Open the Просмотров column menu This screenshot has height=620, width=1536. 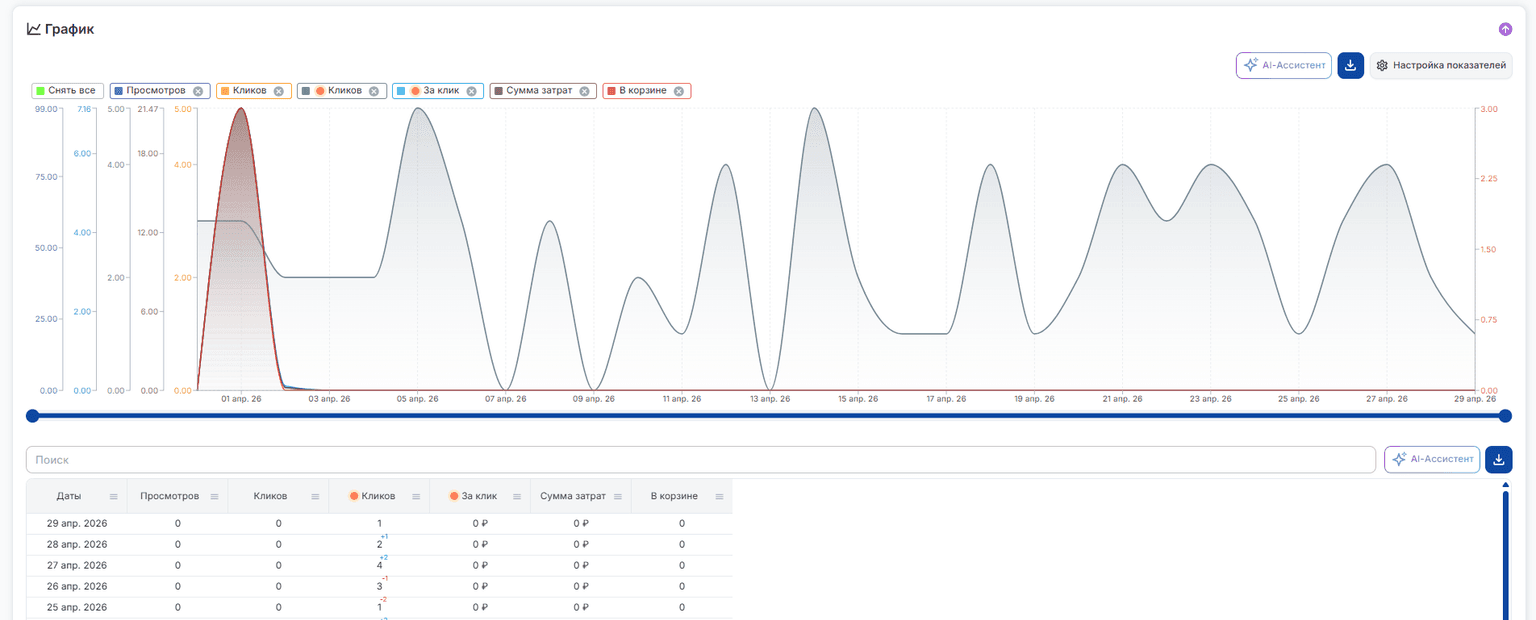coord(214,496)
